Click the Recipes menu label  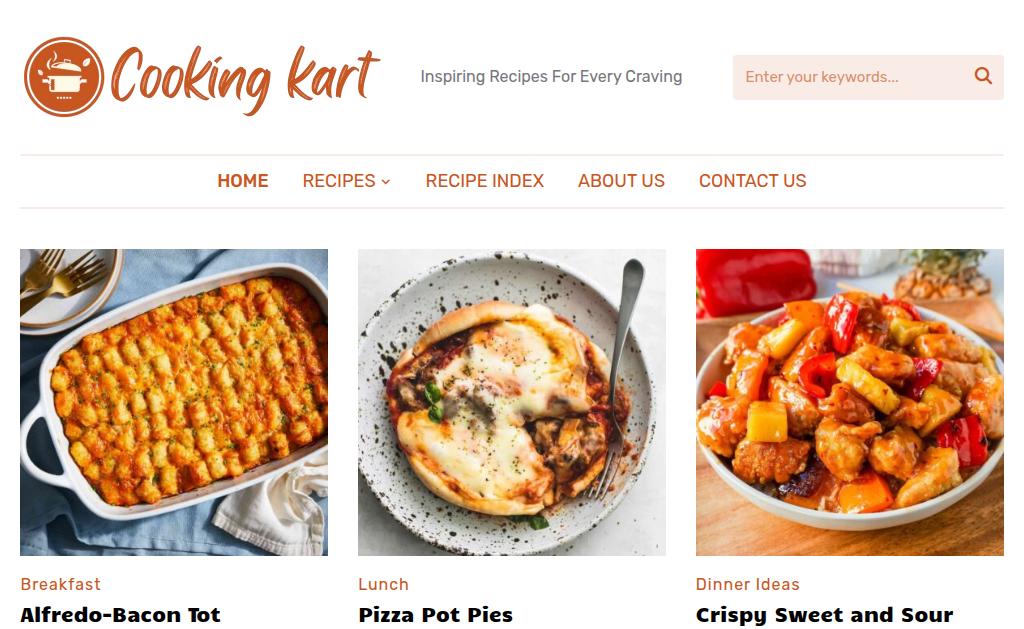[x=339, y=181]
